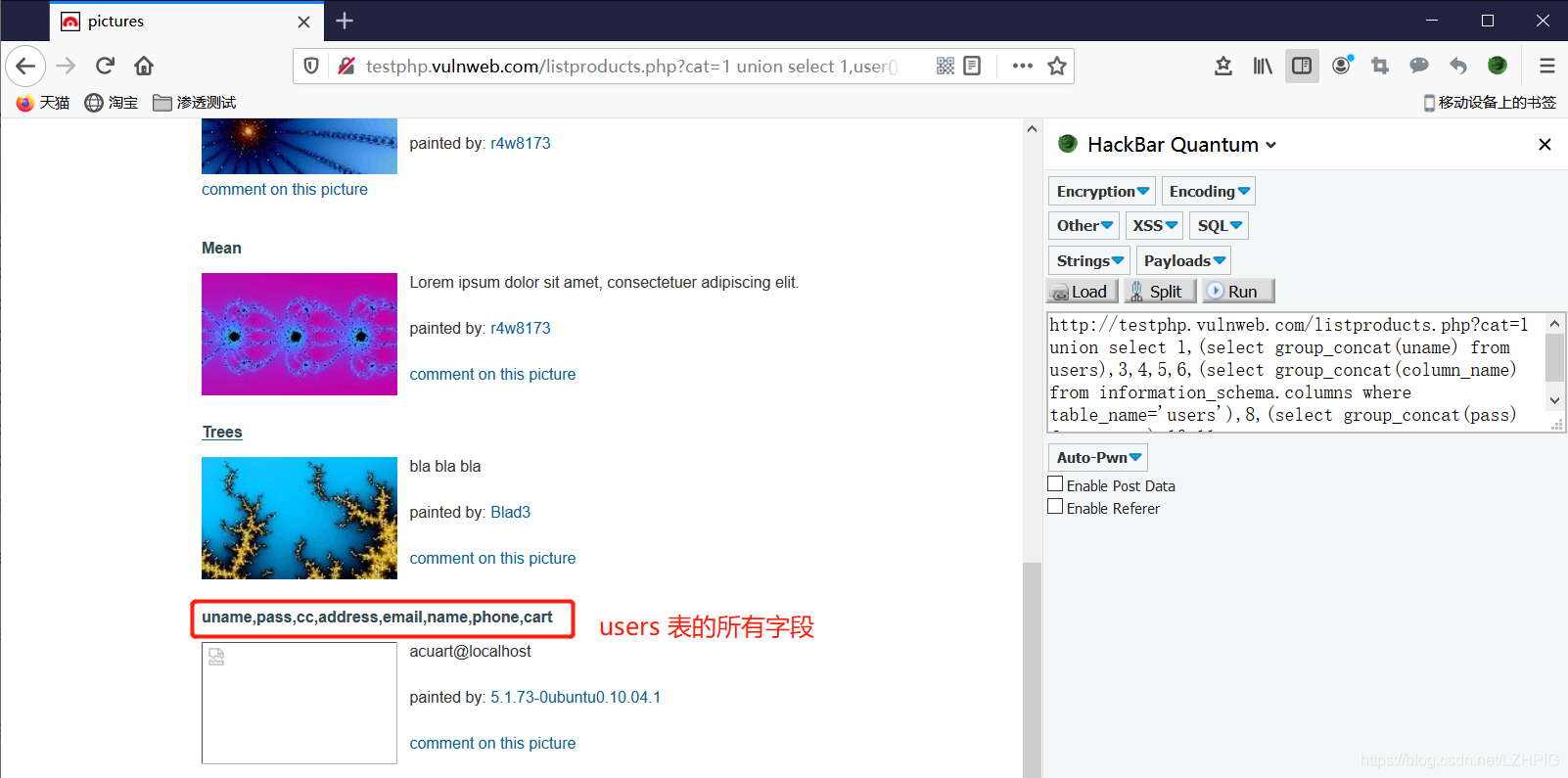
Task: Show insecure connection site info
Action: [x=346, y=66]
